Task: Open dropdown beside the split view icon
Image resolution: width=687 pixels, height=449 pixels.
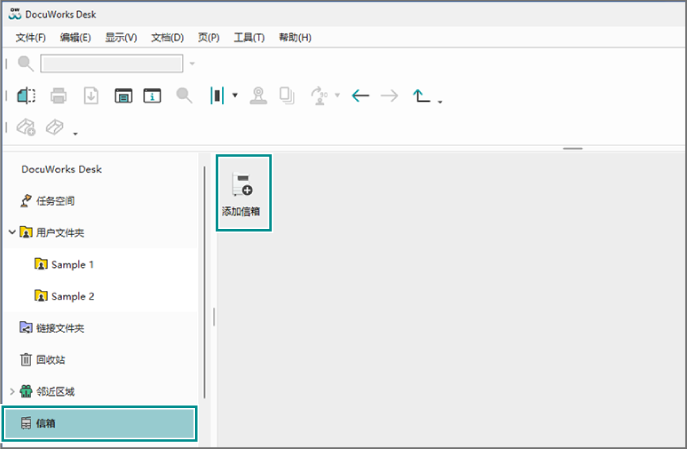Action: tap(235, 97)
